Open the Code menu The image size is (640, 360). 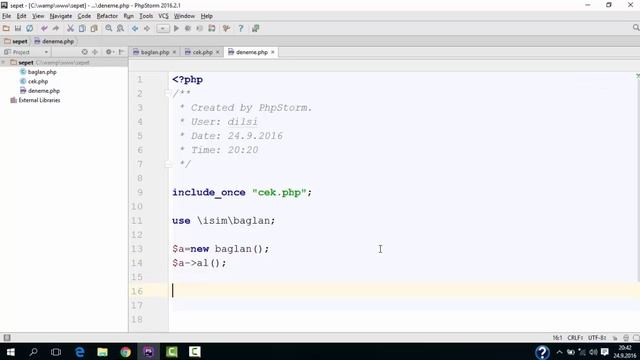84,16
